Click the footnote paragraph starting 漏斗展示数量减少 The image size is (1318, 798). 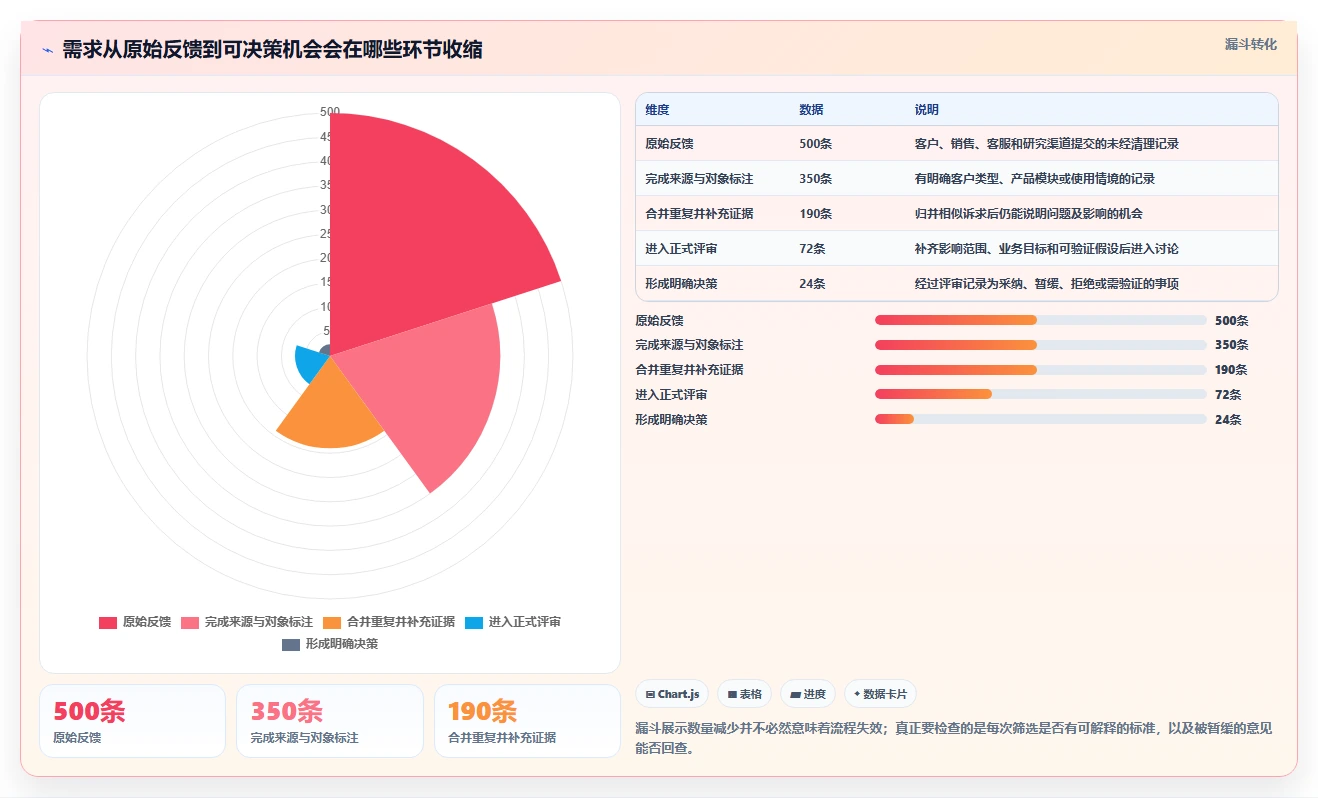954,738
